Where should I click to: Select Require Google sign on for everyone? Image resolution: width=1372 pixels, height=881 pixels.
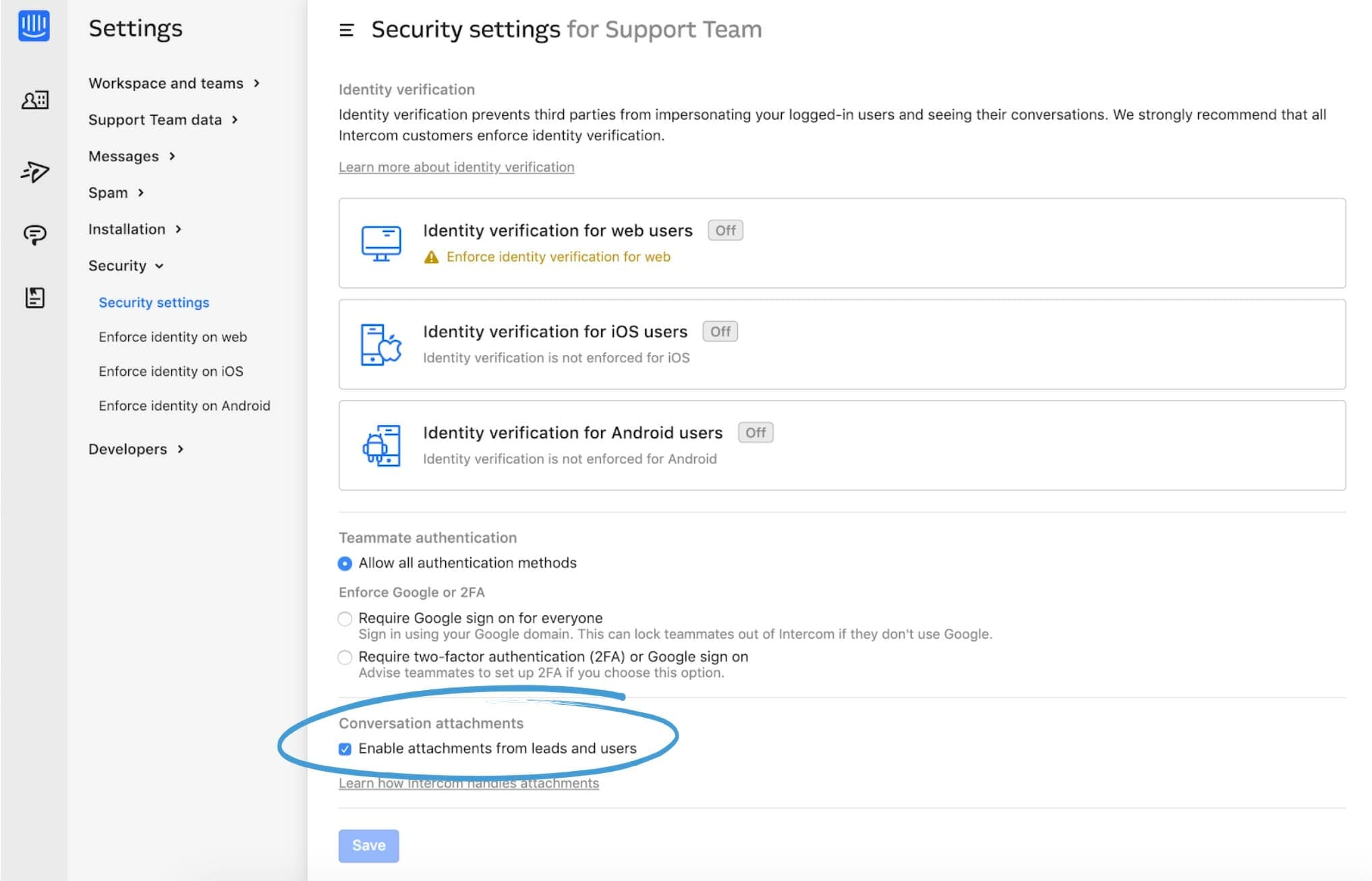345,619
